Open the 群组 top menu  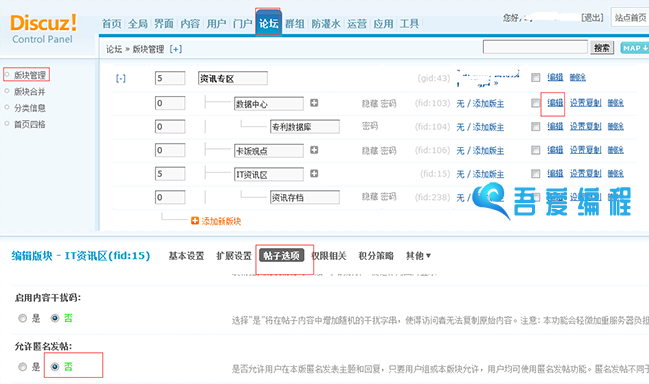click(x=295, y=24)
